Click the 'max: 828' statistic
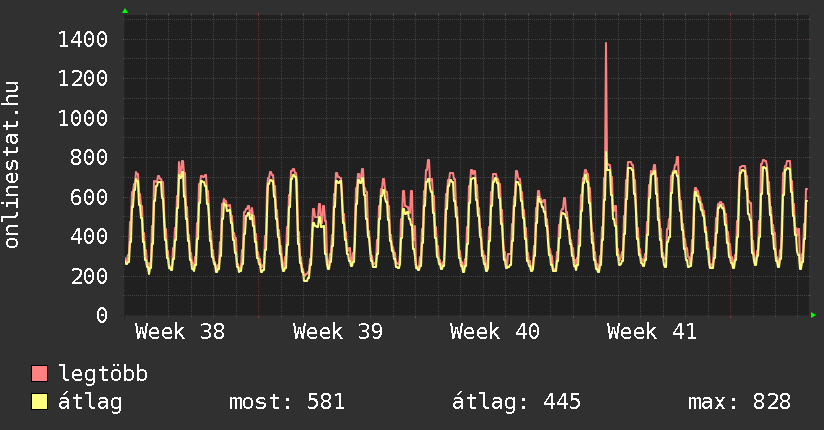 [x=739, y=402]
